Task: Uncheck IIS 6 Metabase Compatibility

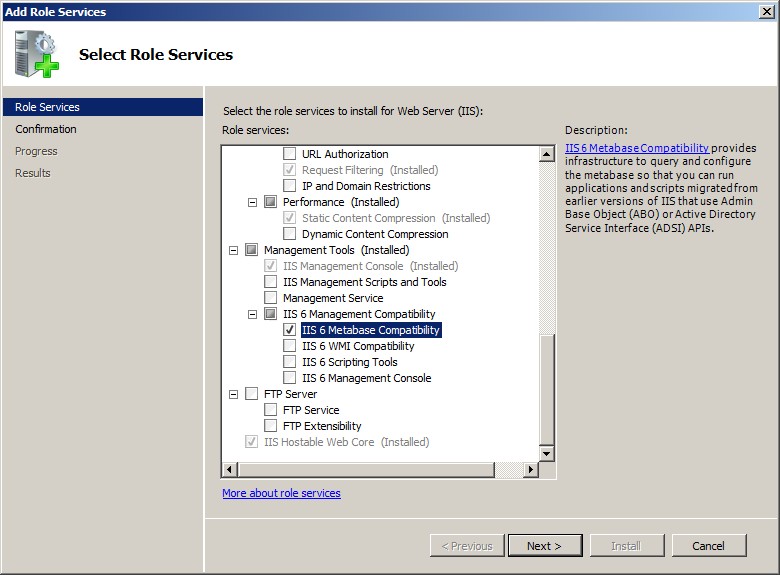Action: 290,330
